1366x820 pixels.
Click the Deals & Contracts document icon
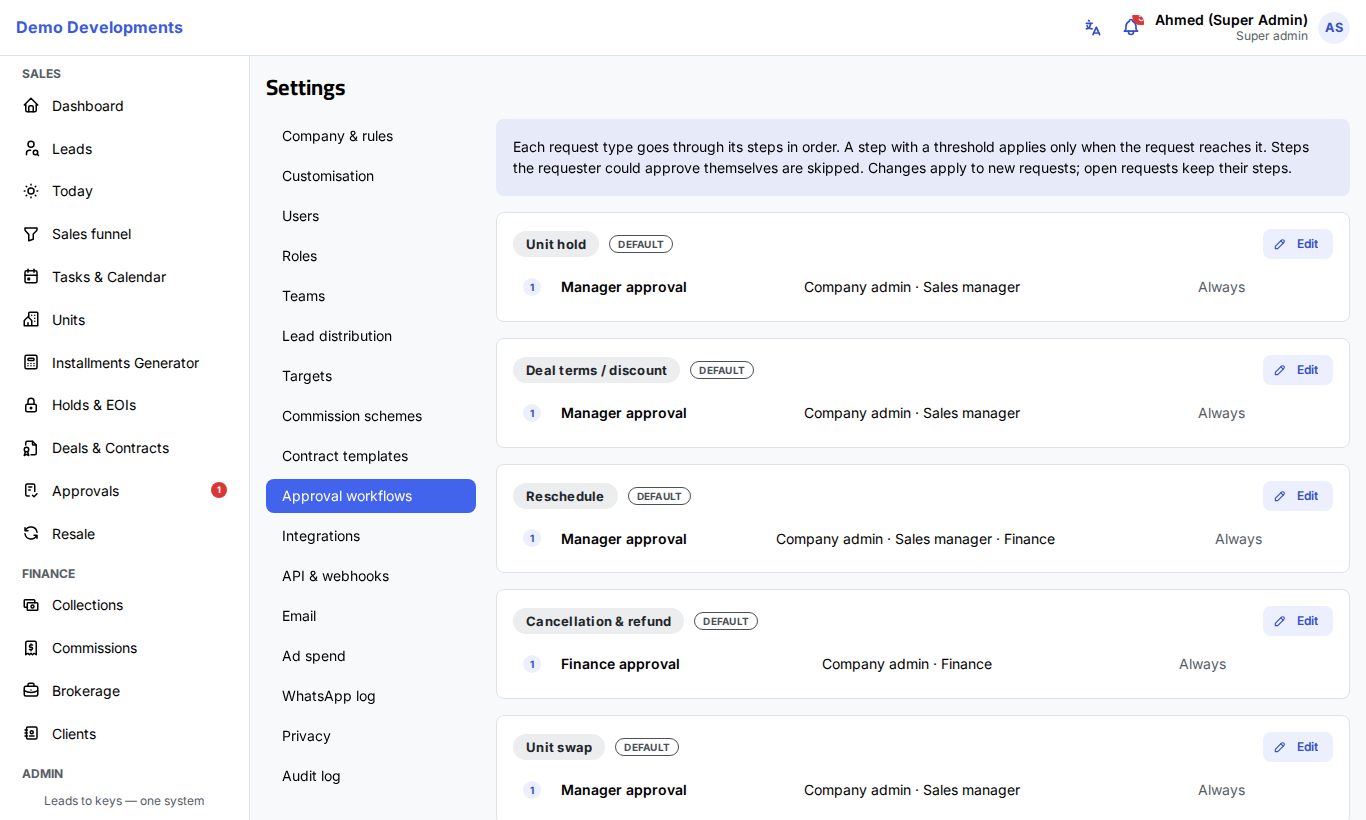coord(31,448)
